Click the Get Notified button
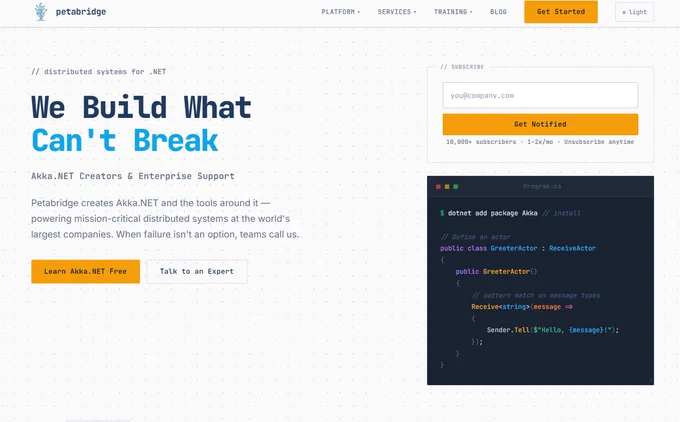Viewport: 680px width, 422px height. coord(540,124)
